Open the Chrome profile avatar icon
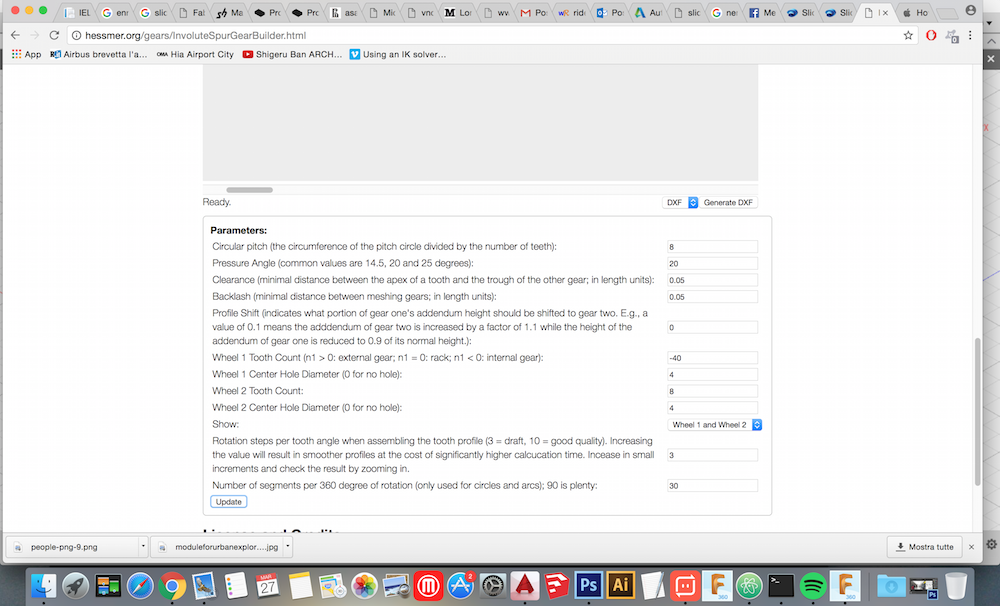 point(971,11)
